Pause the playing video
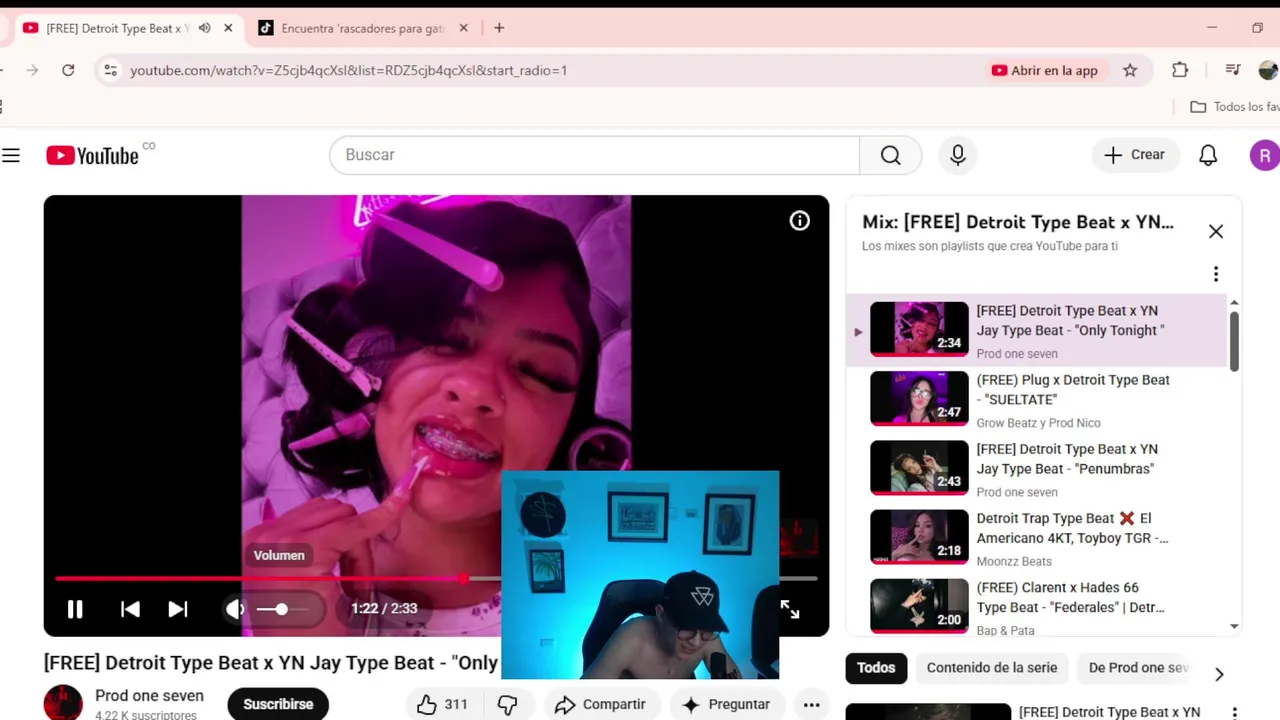Image resolution: width=1280 pixels, height=720 pixels. (75, 609)
